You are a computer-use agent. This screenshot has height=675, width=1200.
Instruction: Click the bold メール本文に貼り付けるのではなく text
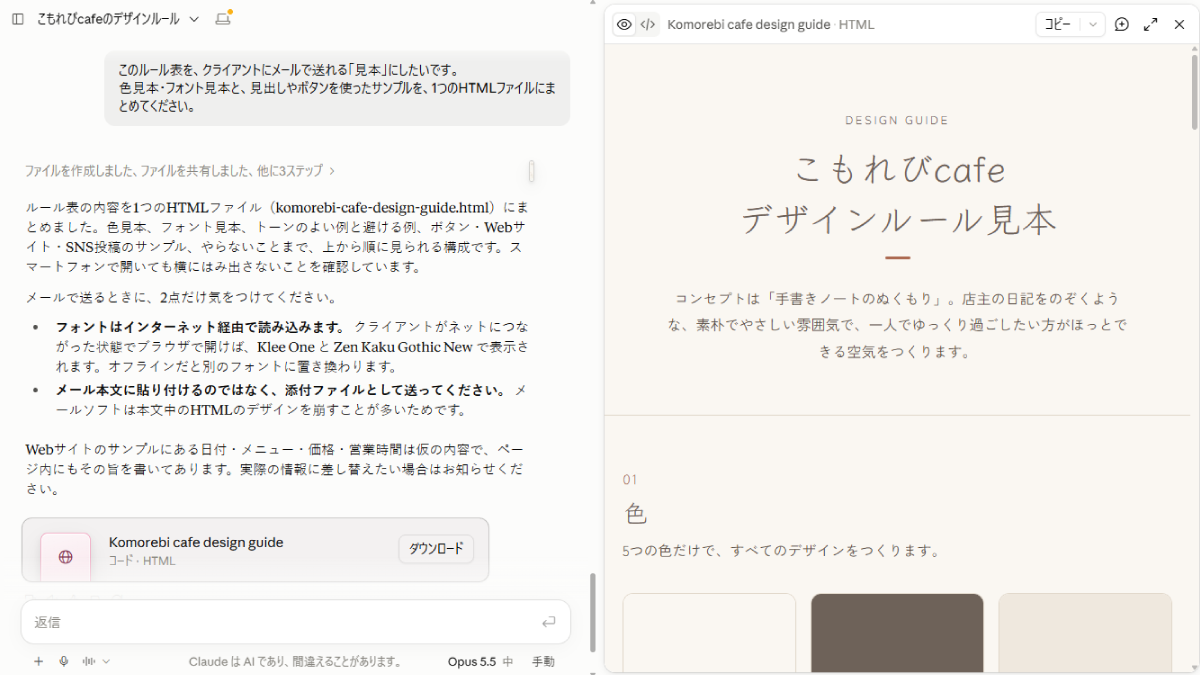(281, 390)
